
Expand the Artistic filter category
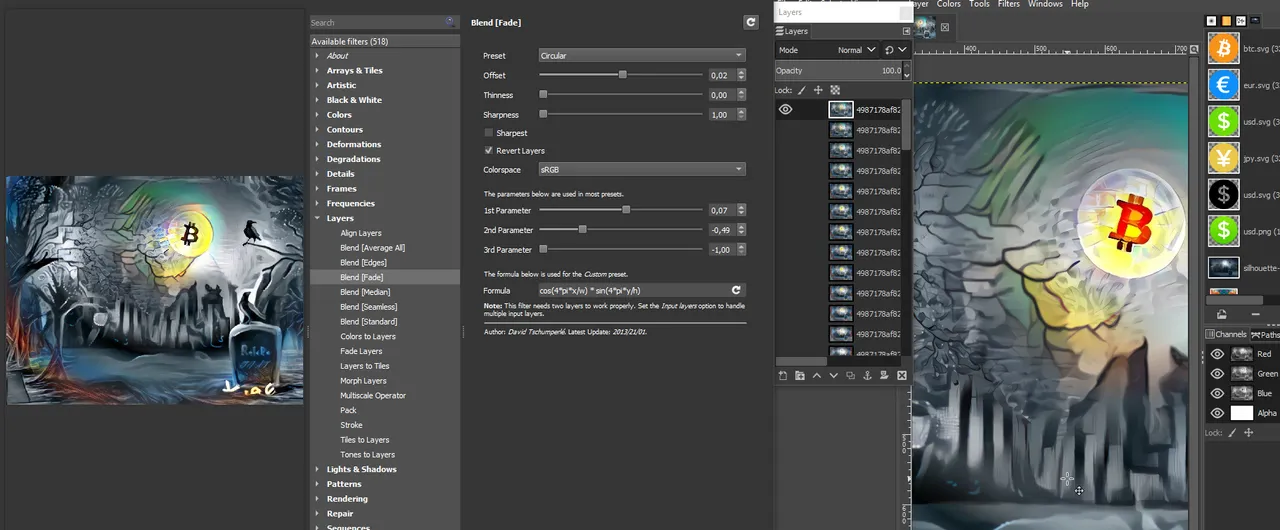(317, 85)
